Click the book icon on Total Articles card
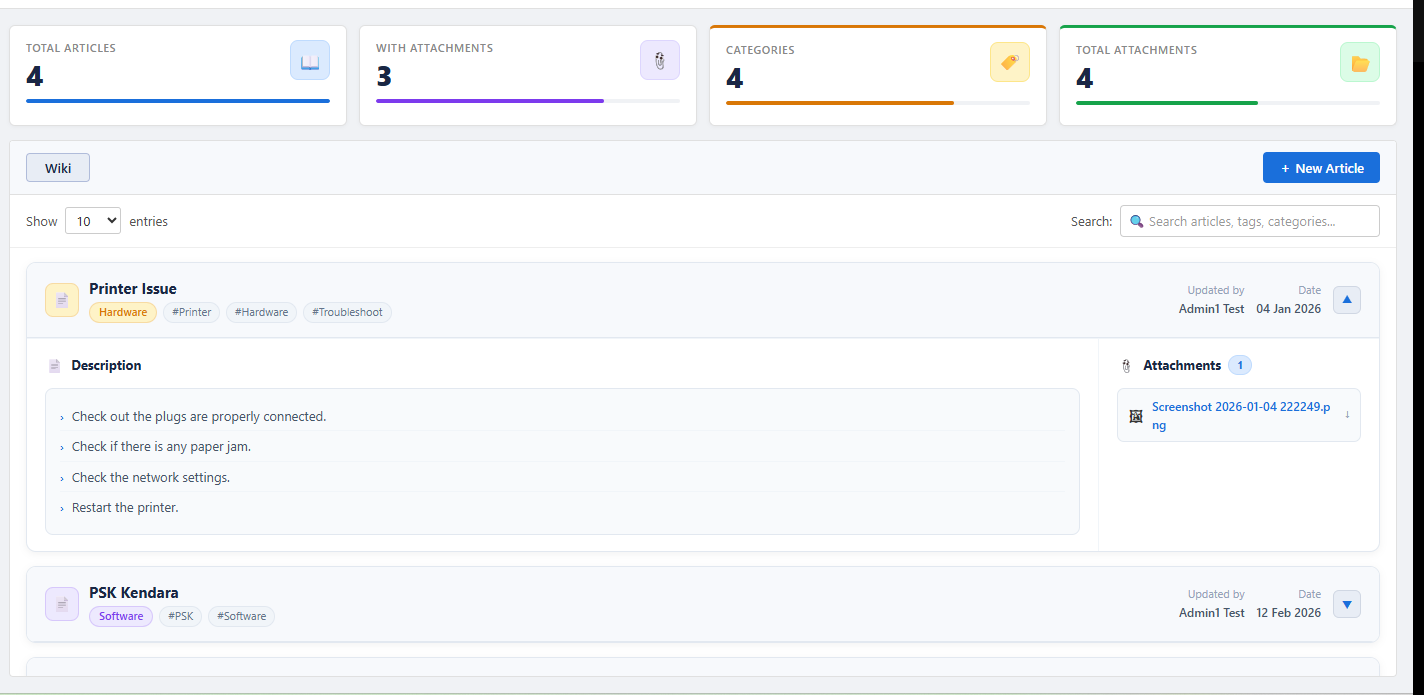 pos(310,60)
